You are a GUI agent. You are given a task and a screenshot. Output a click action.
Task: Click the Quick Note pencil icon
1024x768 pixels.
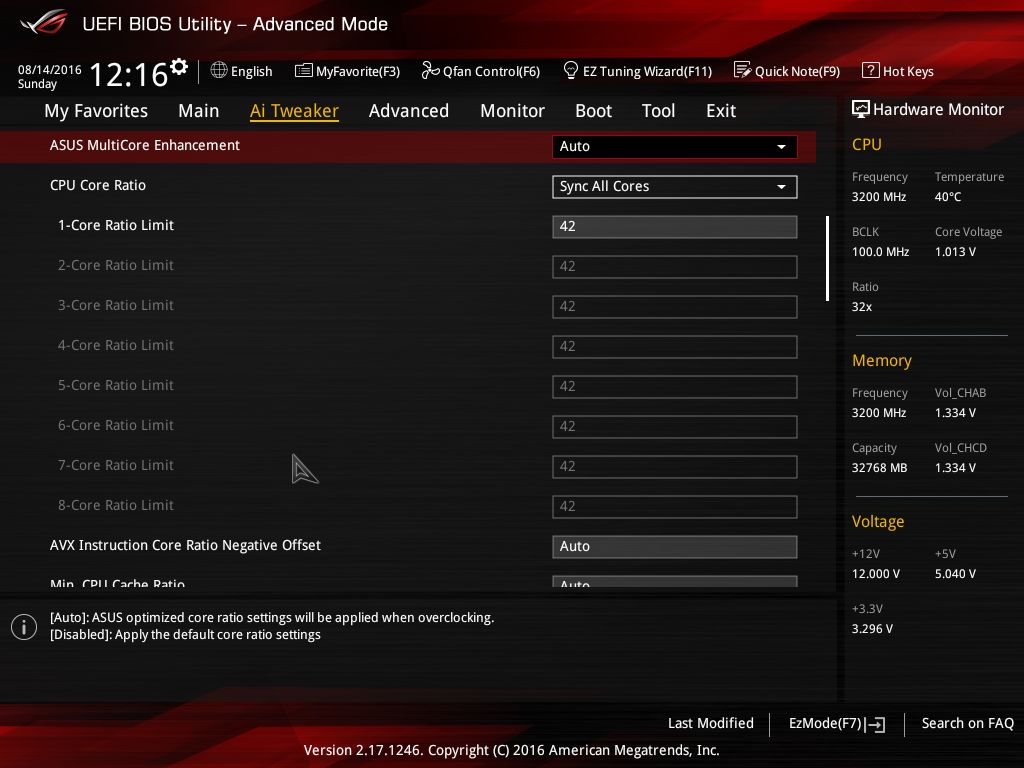(x=742, y=70)
